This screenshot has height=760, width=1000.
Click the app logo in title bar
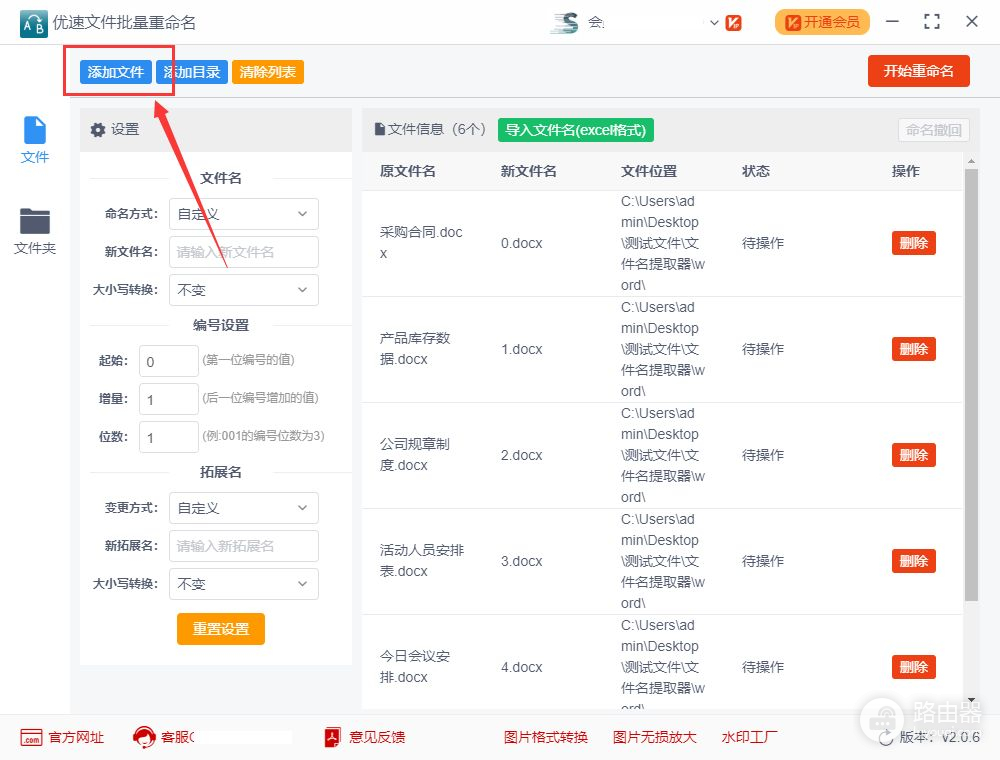[33, 22]
